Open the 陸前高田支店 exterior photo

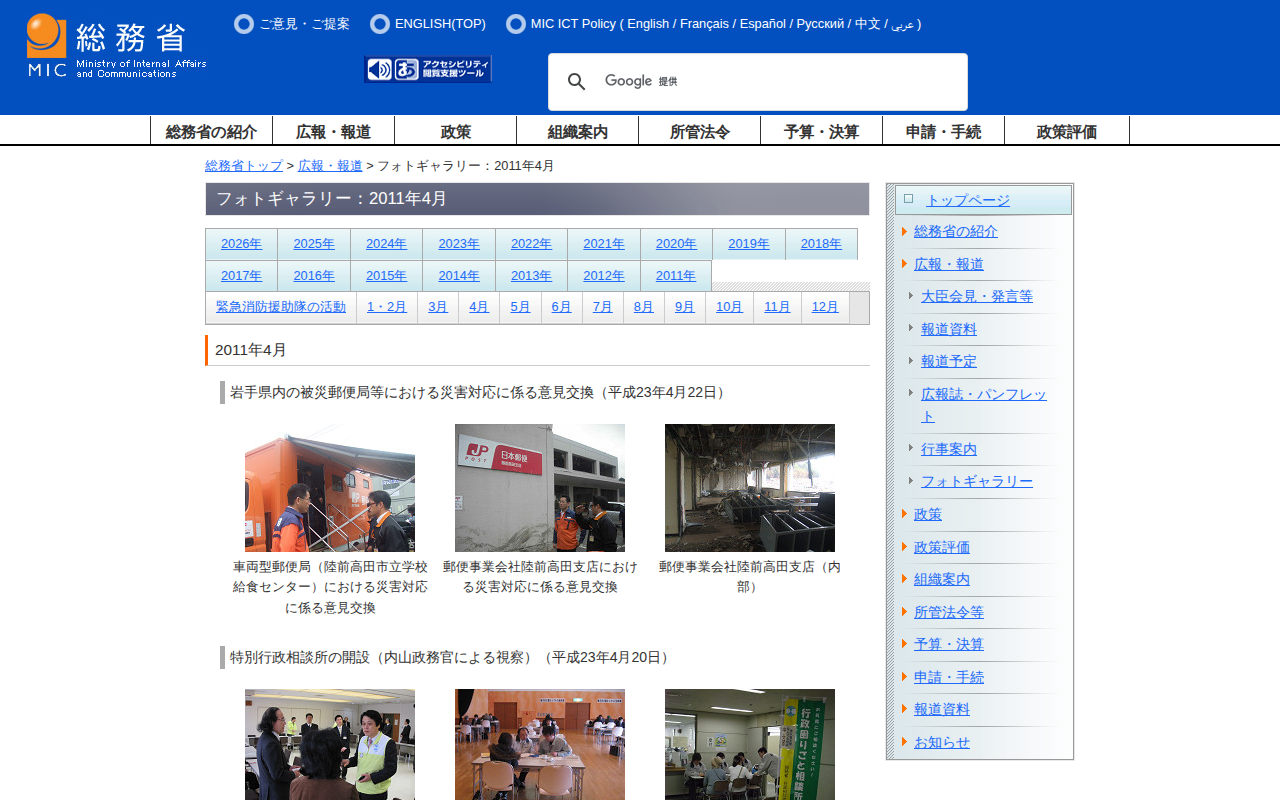point(540,488)
